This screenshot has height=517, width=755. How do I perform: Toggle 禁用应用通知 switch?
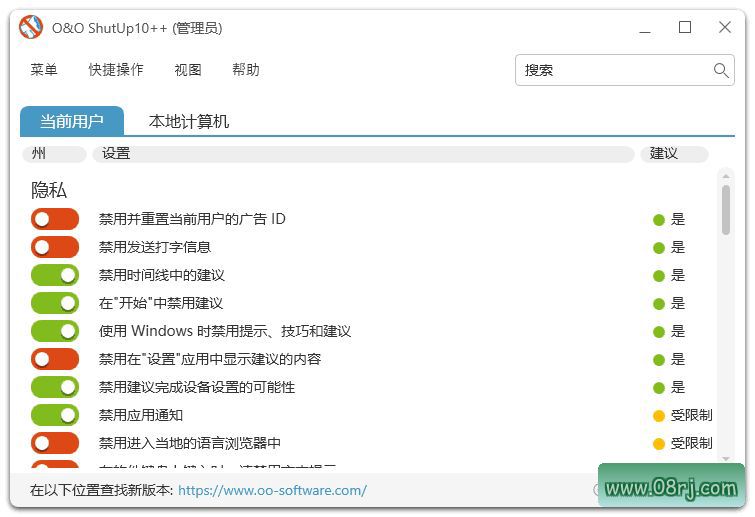[55, 415]
